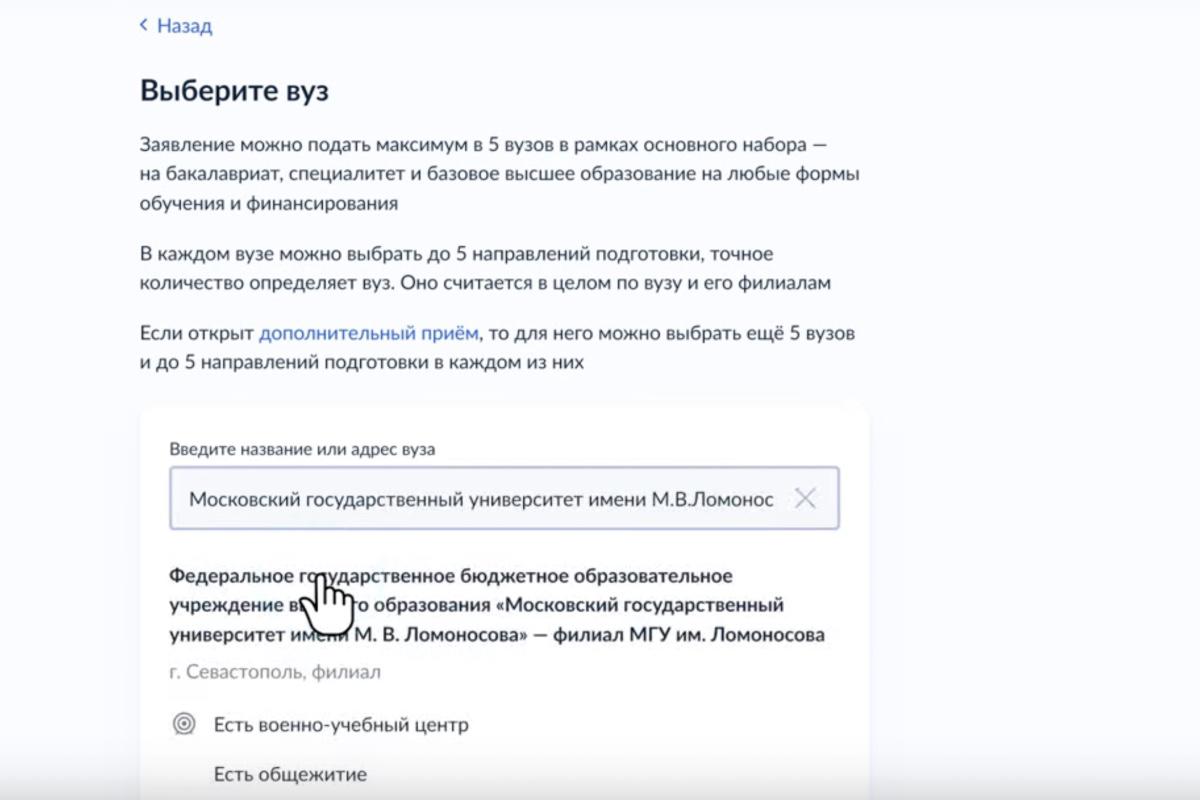Screen dimensions: 1200x800
Task: Clear the university search field with X
Action: point(805,498)
